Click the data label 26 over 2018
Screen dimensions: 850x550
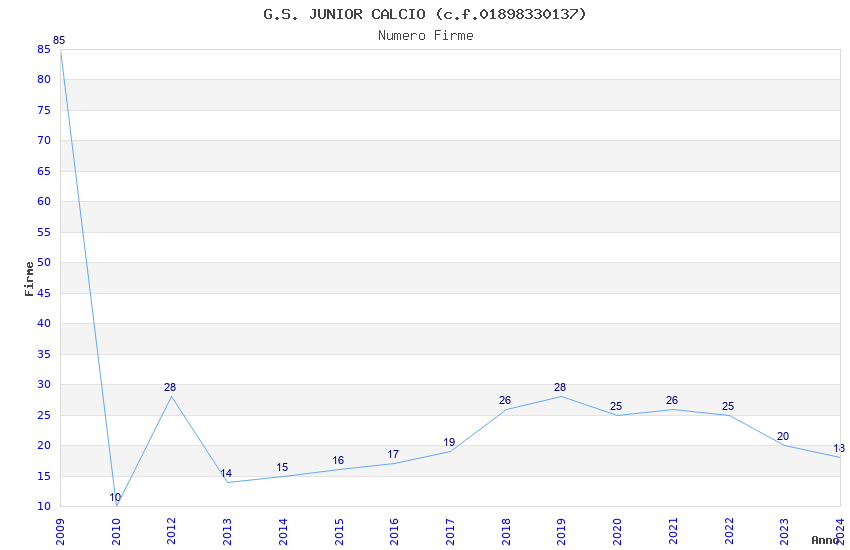505,400
